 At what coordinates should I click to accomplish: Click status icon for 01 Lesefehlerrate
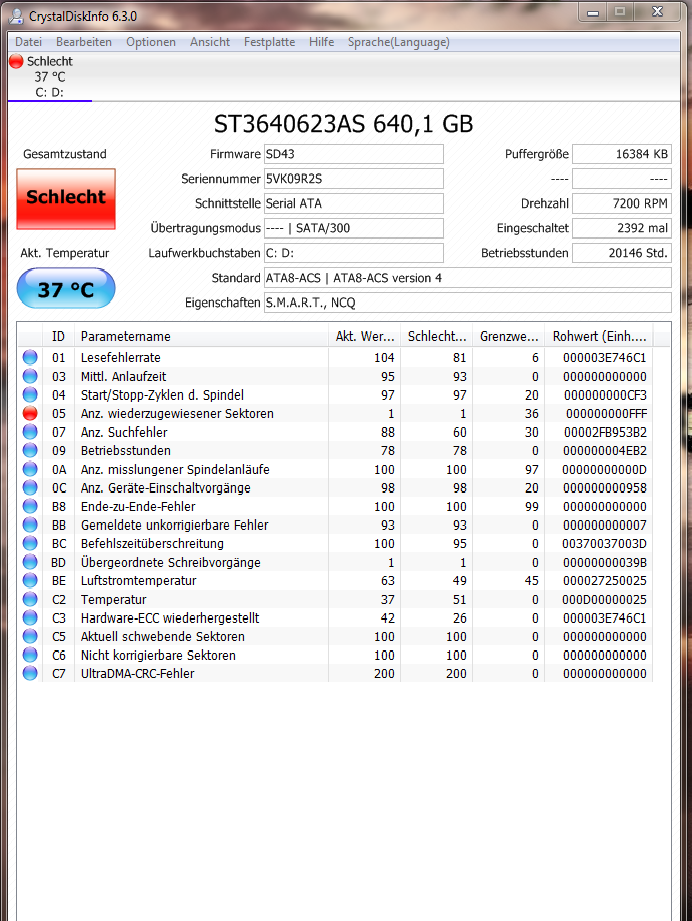[30, 357]
